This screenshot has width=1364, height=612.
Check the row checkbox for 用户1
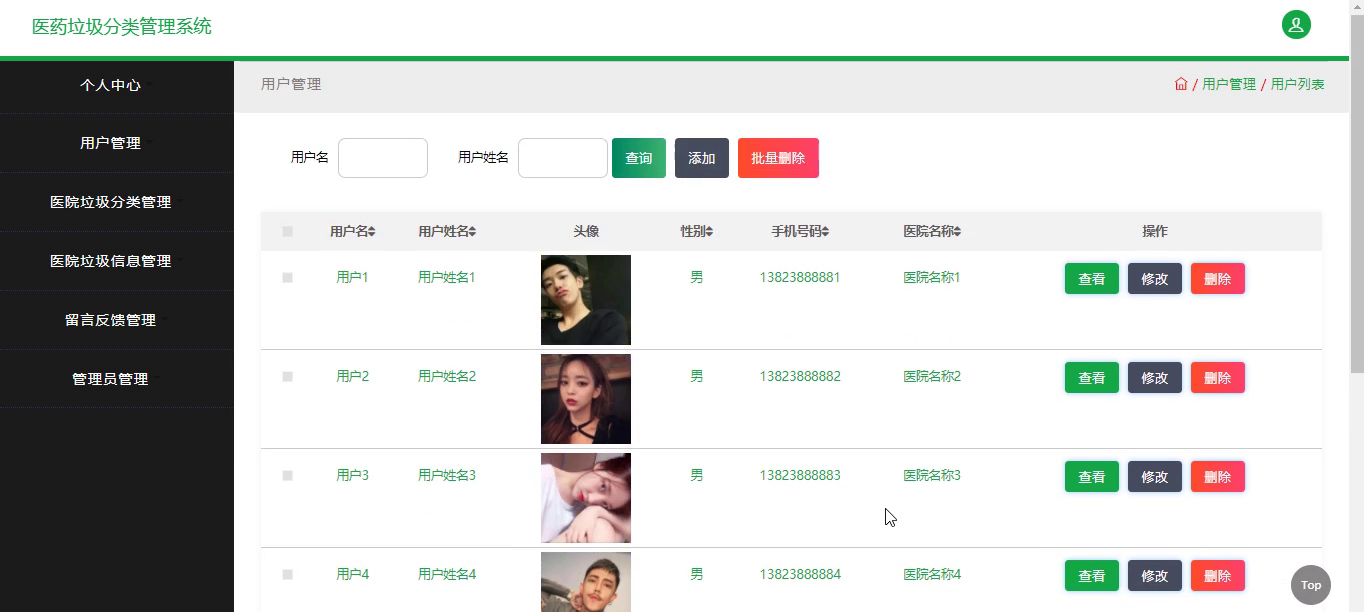pos(287,277)
